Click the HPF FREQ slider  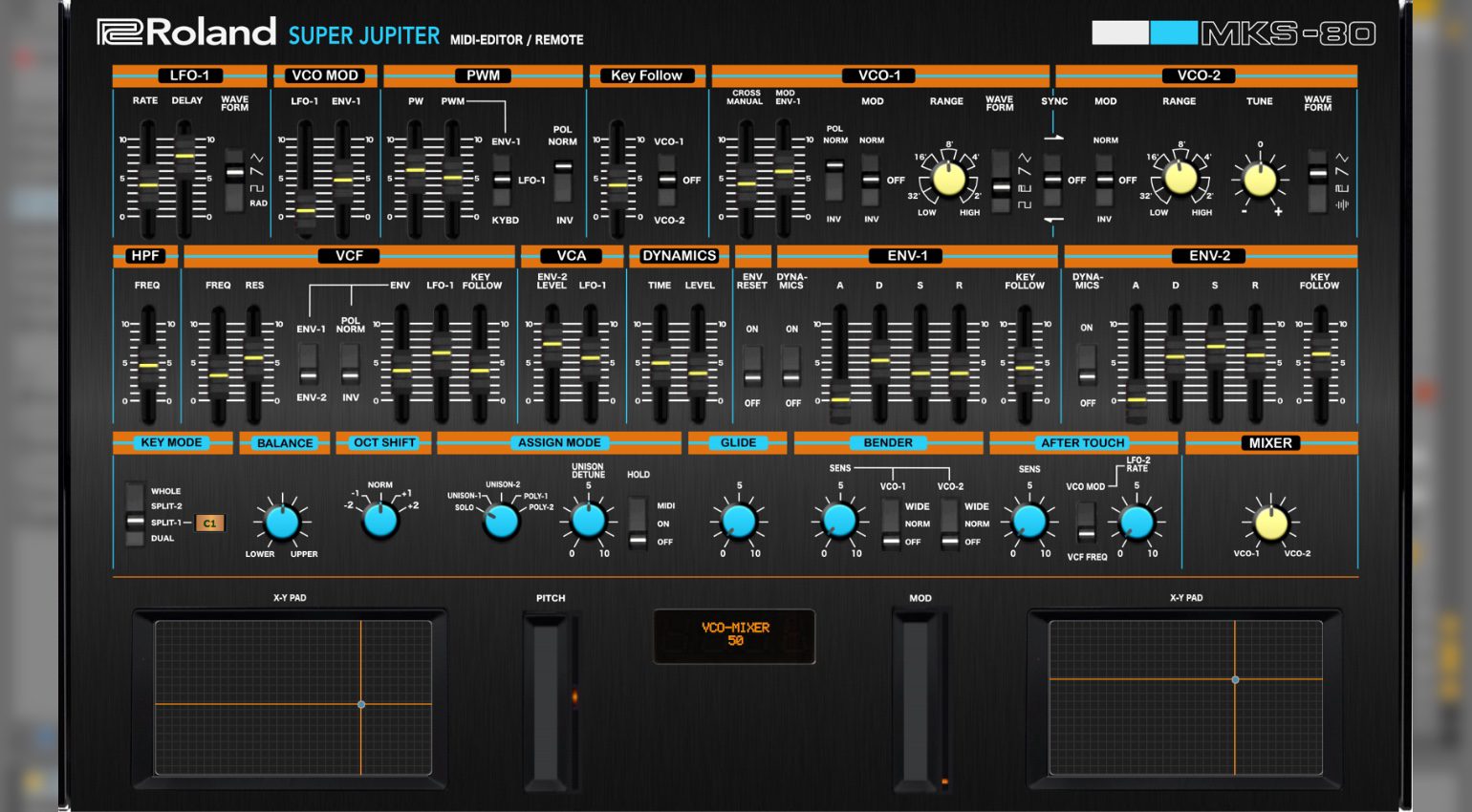[147, 365]
